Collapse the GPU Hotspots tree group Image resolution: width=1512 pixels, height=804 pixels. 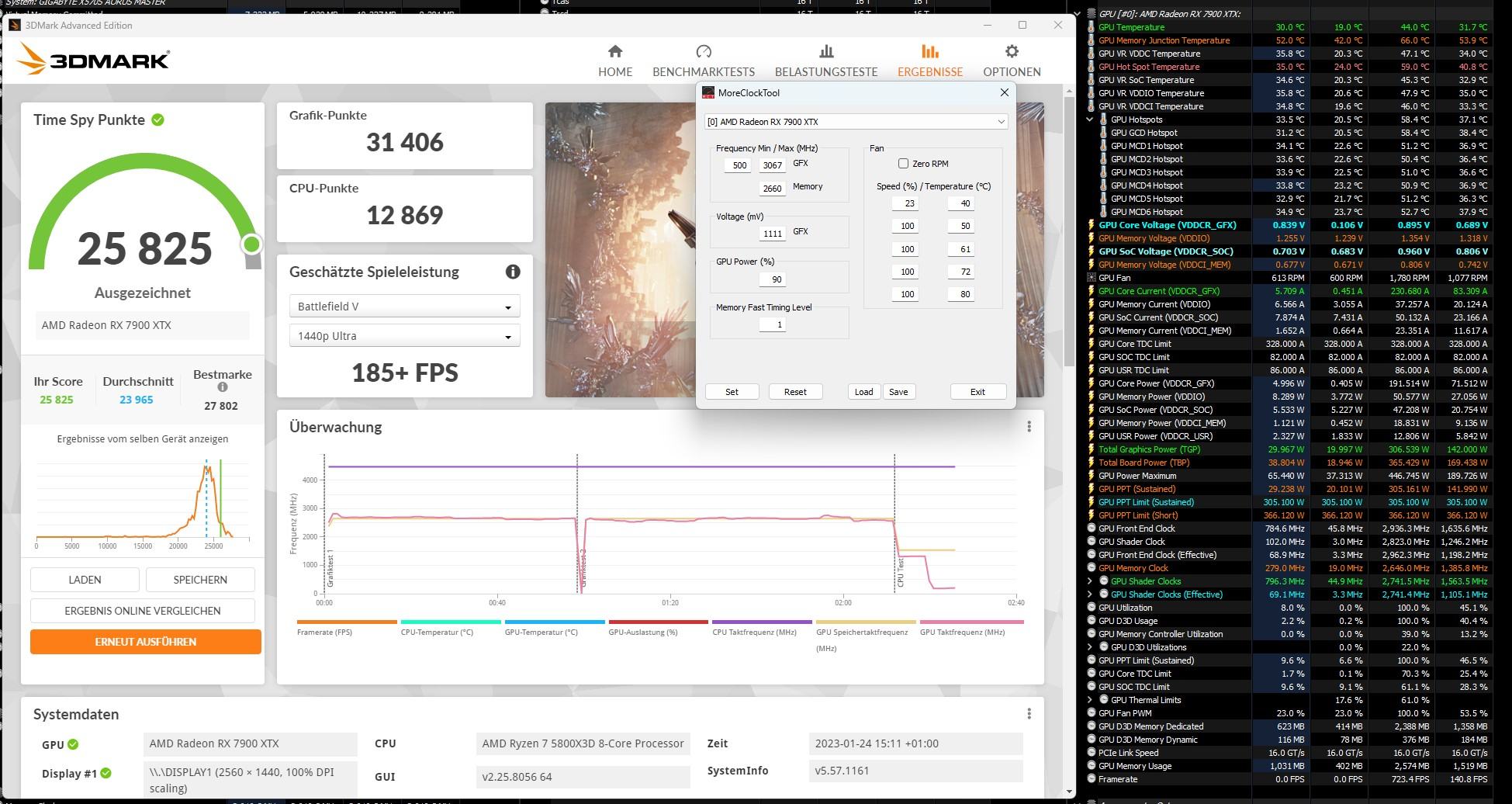(1089, 120)
